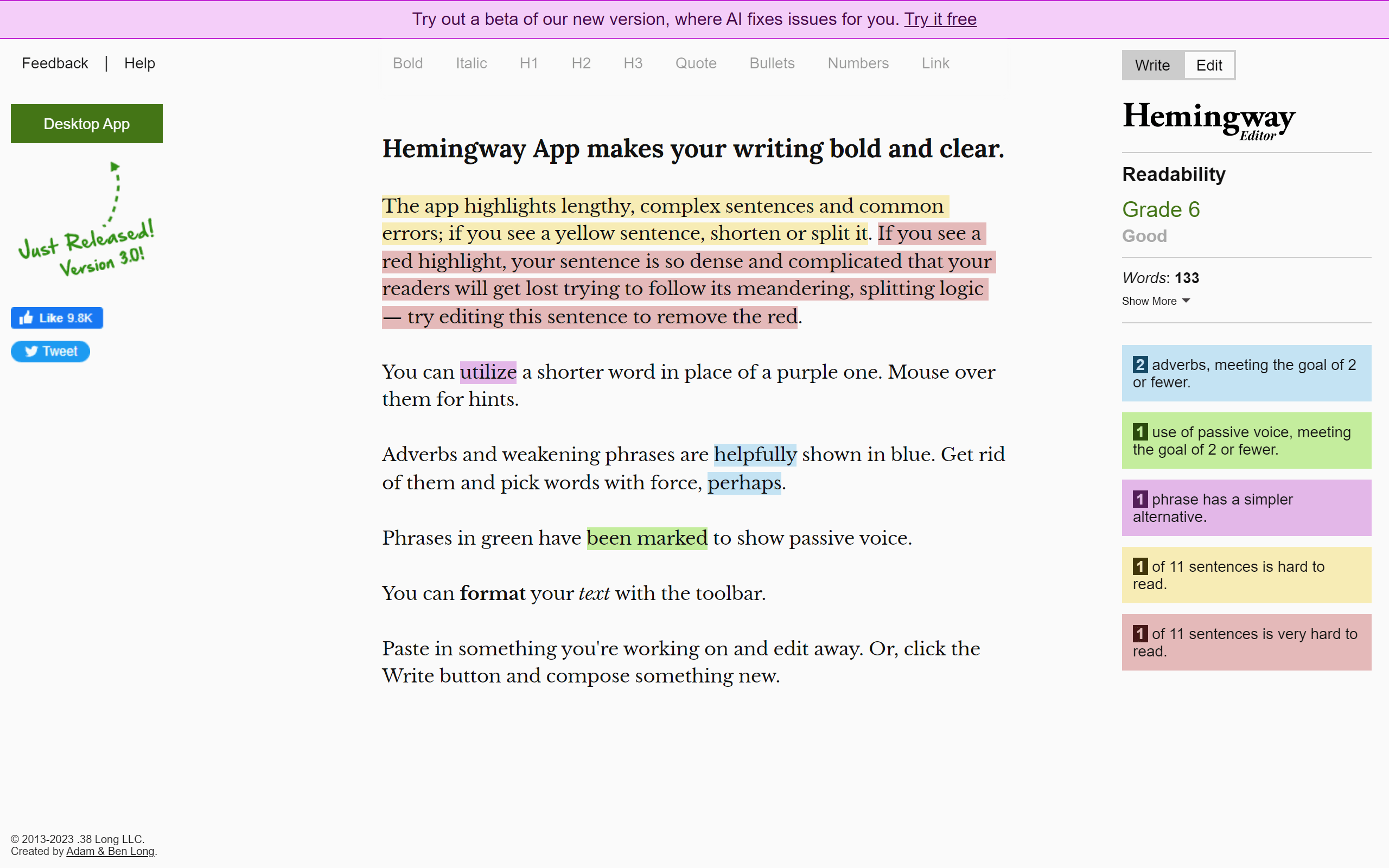This screenshot has width=1389, height=868.
Task: Open the Feedback menu item
Action: point(55,63)
